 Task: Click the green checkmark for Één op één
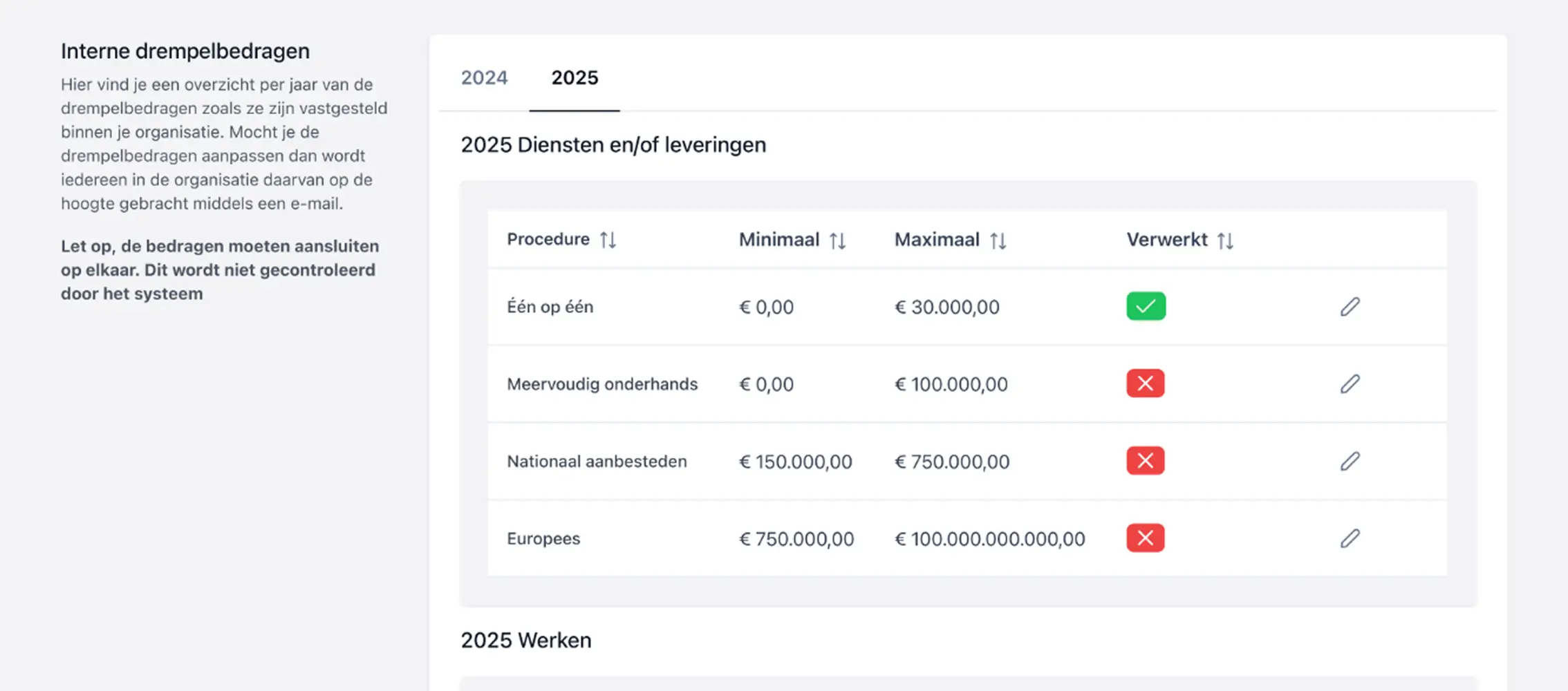point(1145,305)
